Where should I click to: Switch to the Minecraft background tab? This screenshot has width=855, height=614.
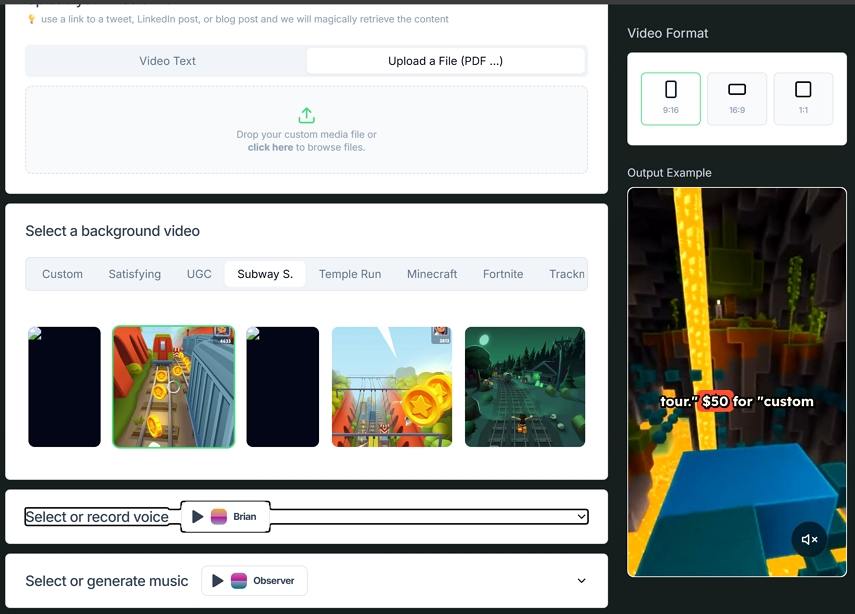431,273
